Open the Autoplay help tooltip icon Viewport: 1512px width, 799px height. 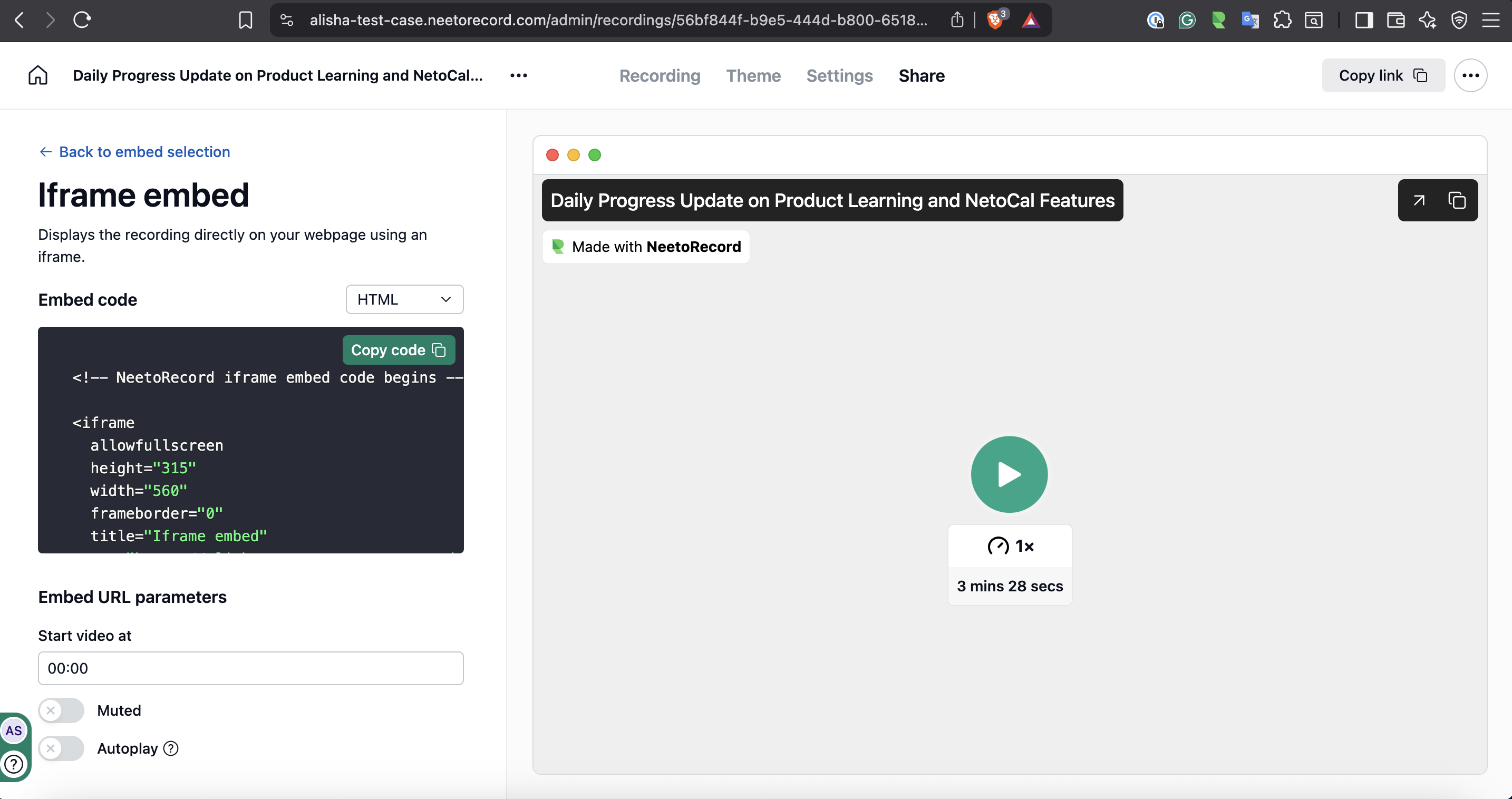pos(171,748)
